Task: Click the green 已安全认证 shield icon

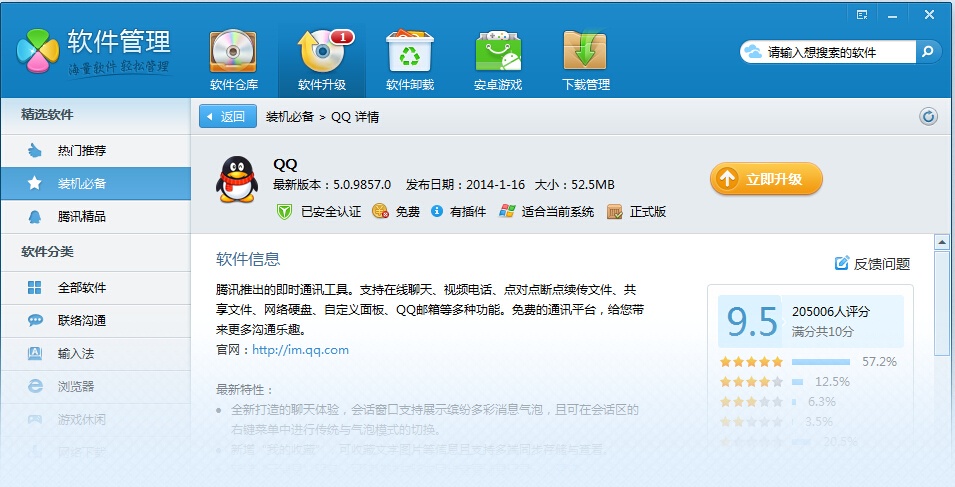Action: coord(284,211)
